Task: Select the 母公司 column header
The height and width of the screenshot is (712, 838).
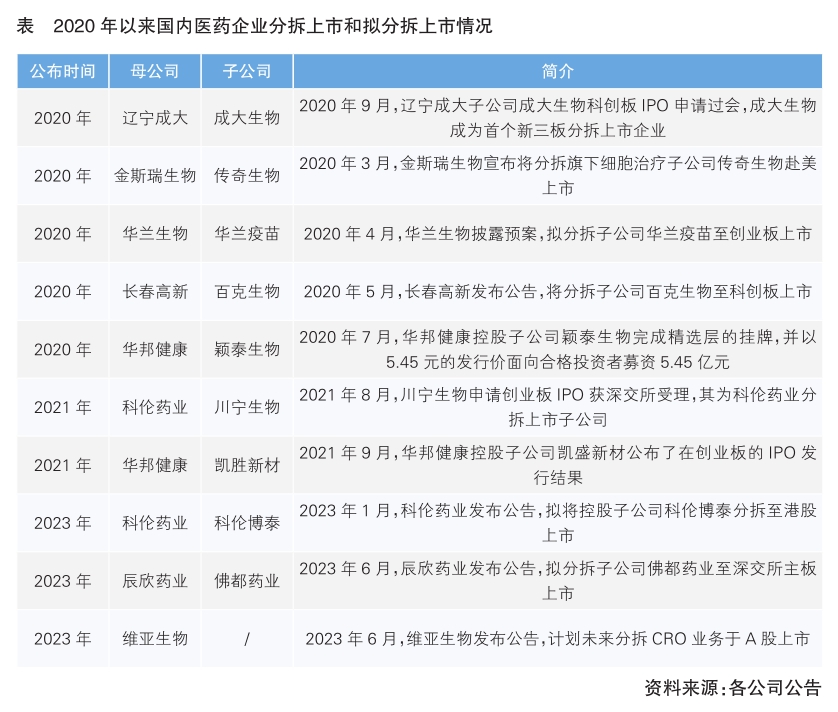Action: tap(154, 71)
